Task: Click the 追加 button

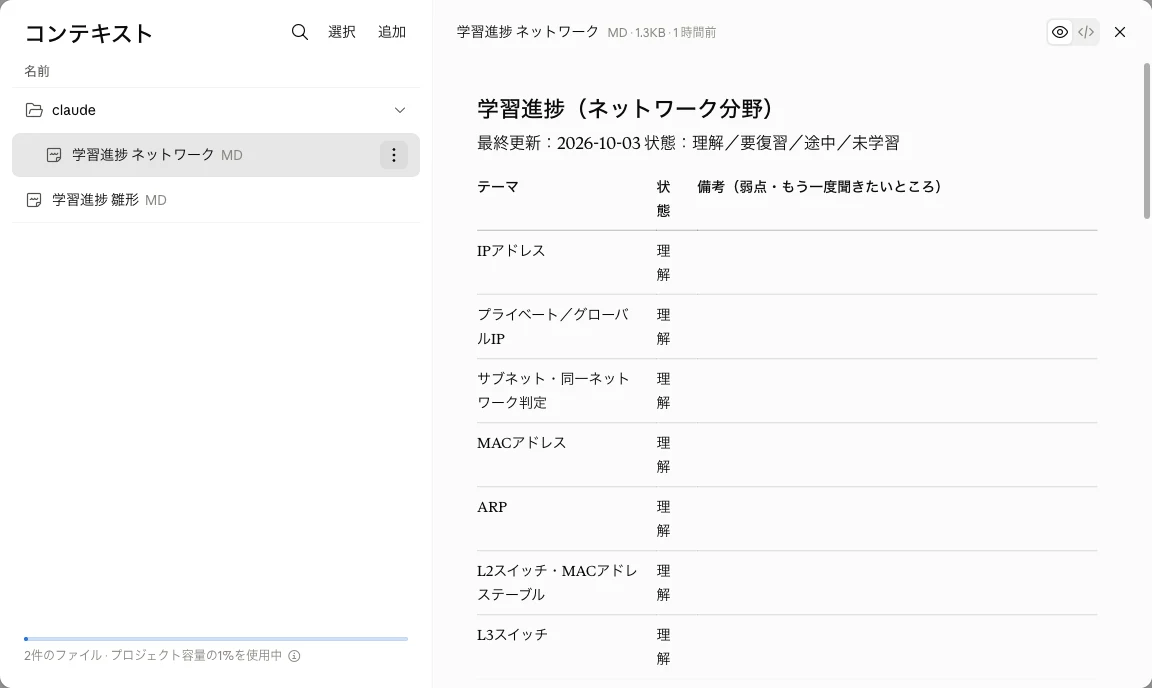Action: click(392, 32)
